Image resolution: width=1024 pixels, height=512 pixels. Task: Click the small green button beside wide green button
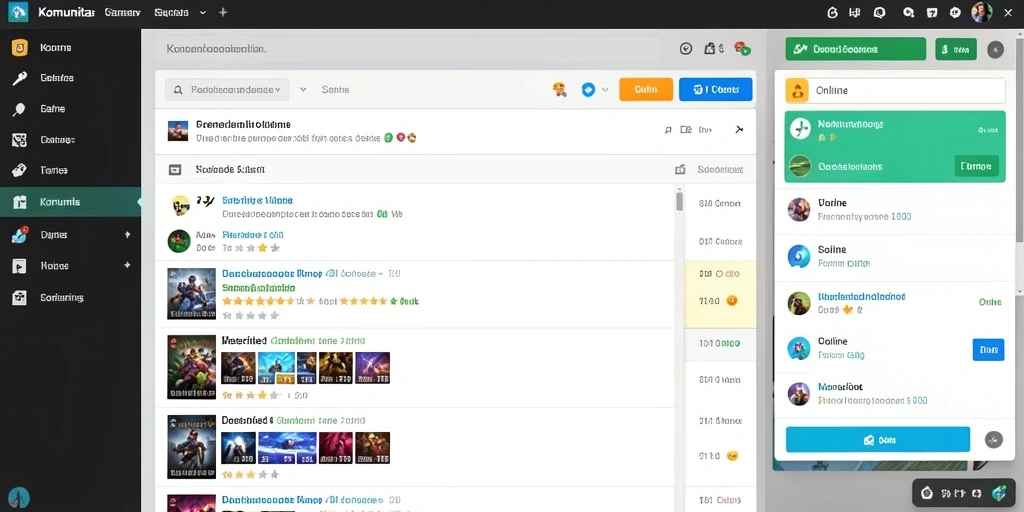coord(956,49)
